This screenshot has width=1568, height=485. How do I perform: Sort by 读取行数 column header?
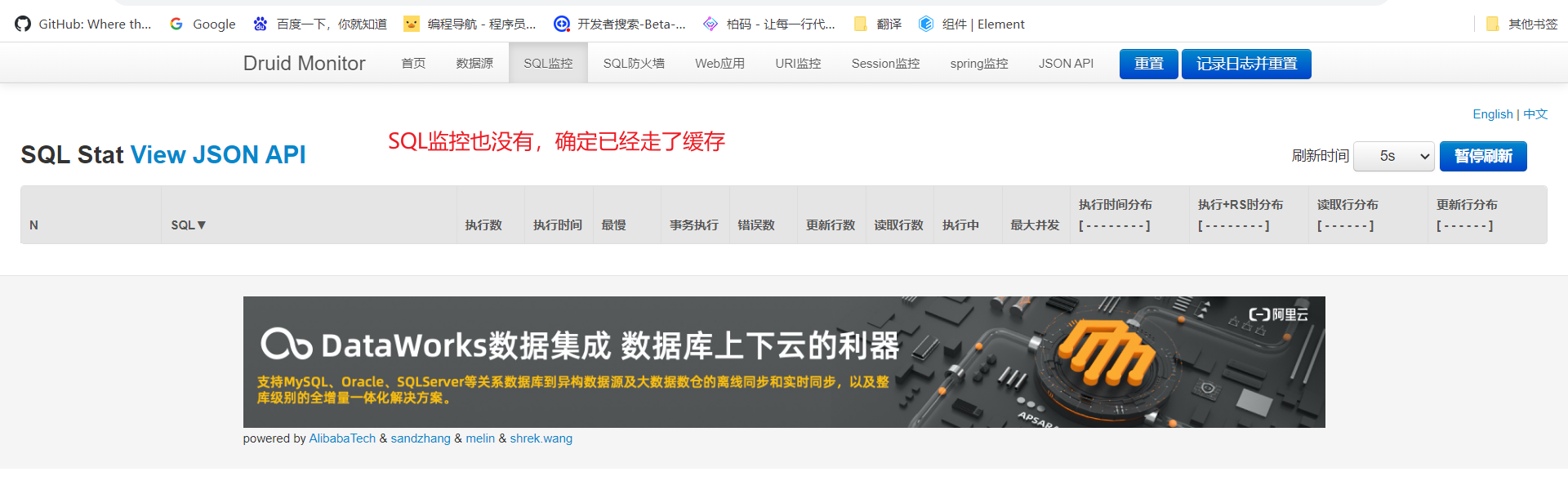899,215
